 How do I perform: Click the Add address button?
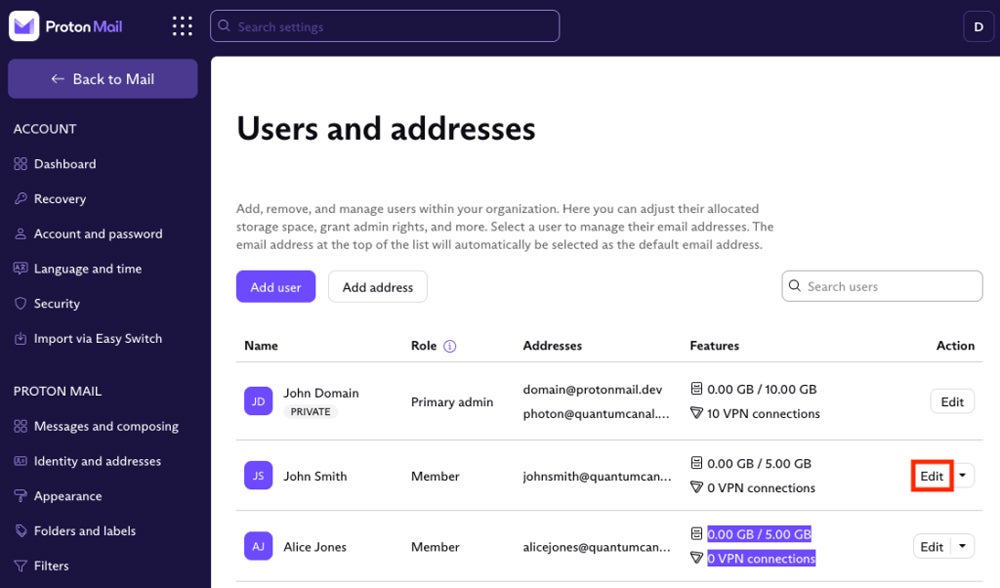click(x=377, y=286)
